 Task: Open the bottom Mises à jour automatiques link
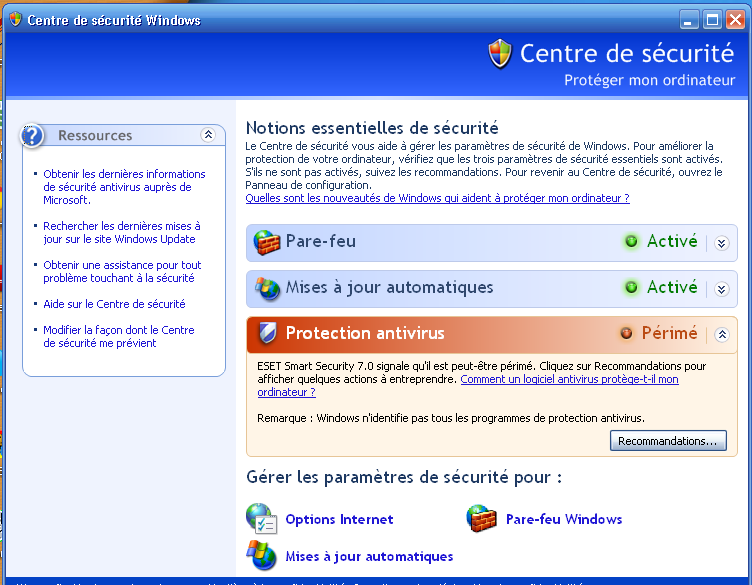(x=369, y=556)
